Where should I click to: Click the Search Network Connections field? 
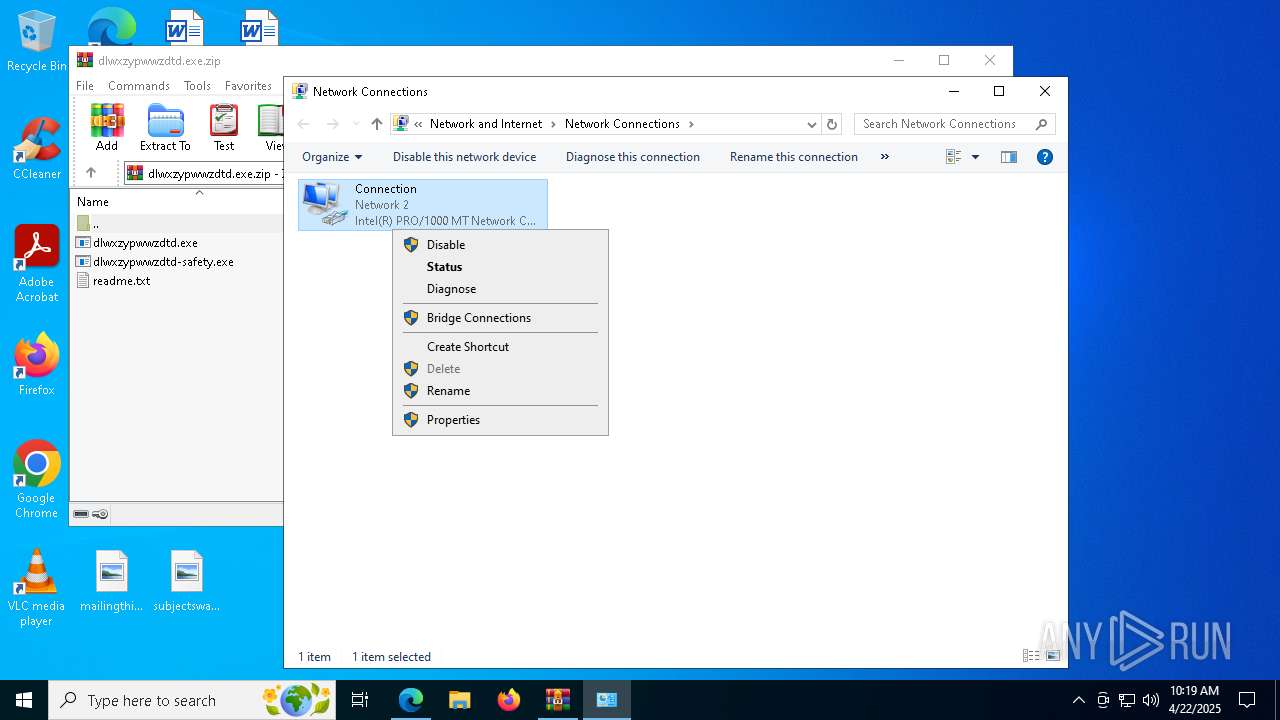pyautogui.click(x=944, y=124)
